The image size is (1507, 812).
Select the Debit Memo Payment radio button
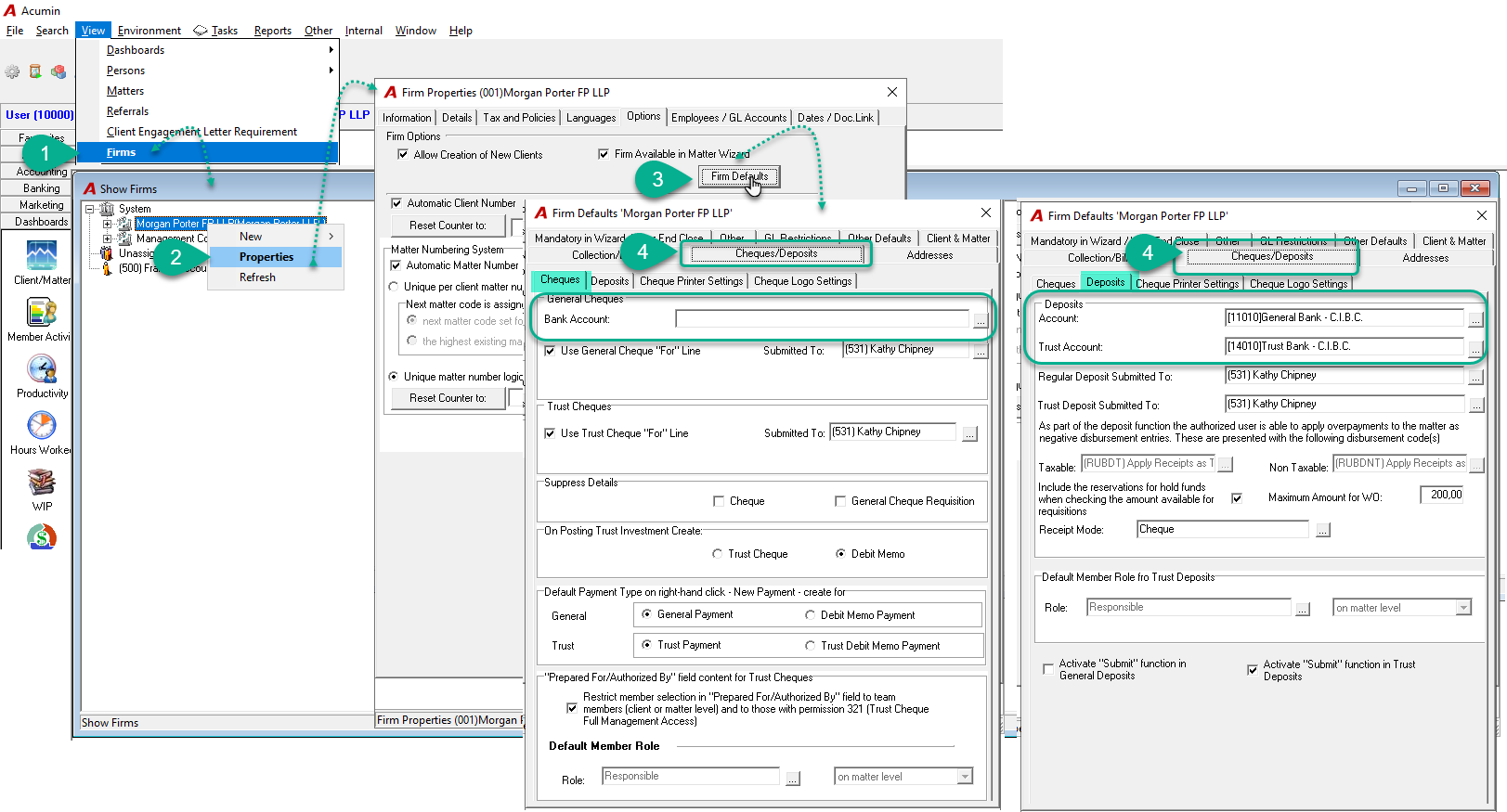click(810, 615)
